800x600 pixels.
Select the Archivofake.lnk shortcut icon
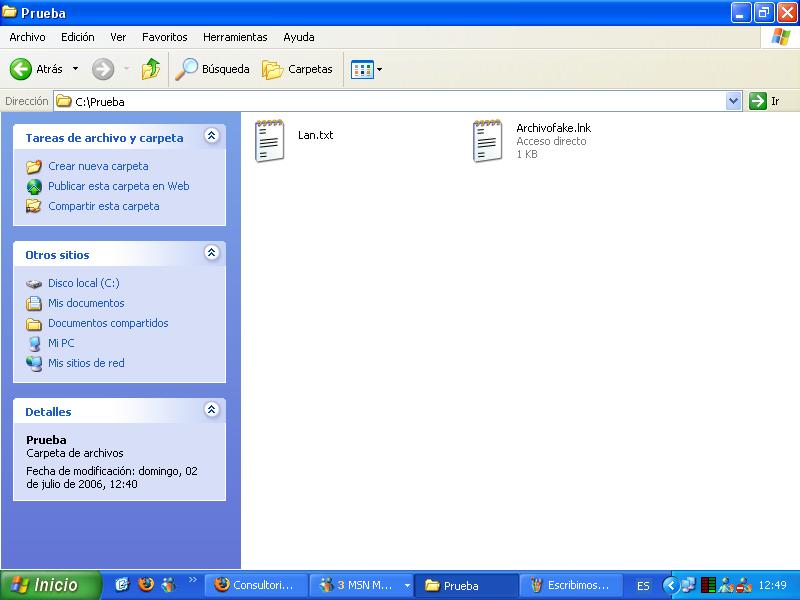487,141
